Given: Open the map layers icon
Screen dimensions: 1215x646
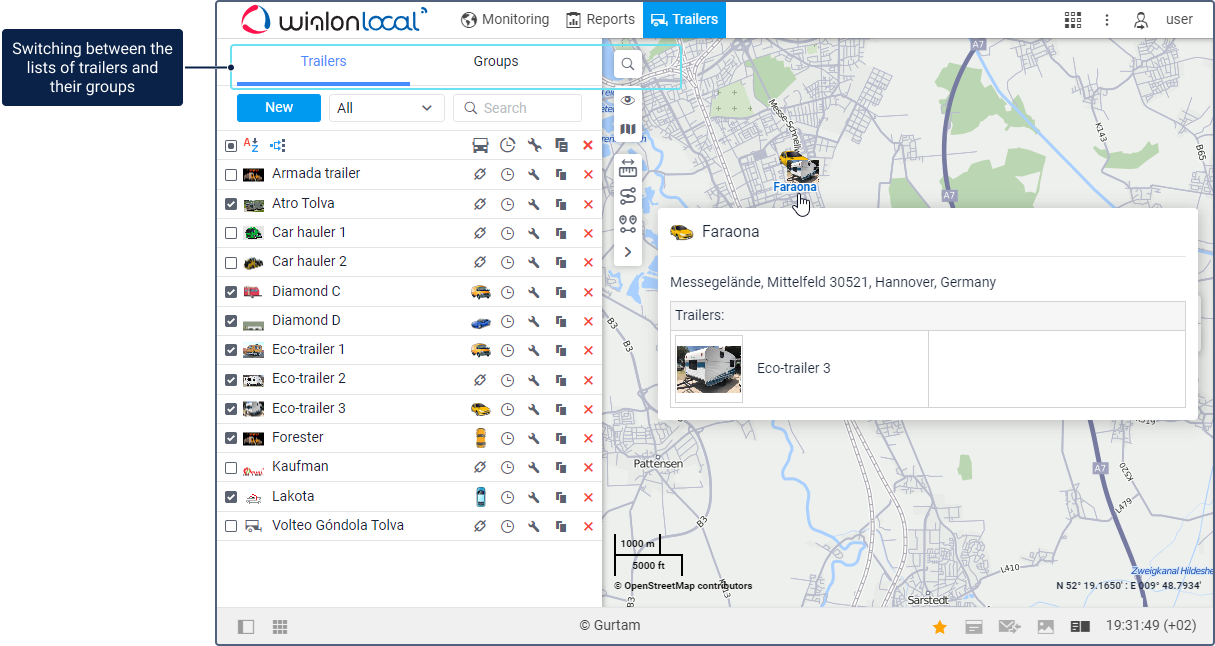Looking at the screenshot, I should pos(628,129).
